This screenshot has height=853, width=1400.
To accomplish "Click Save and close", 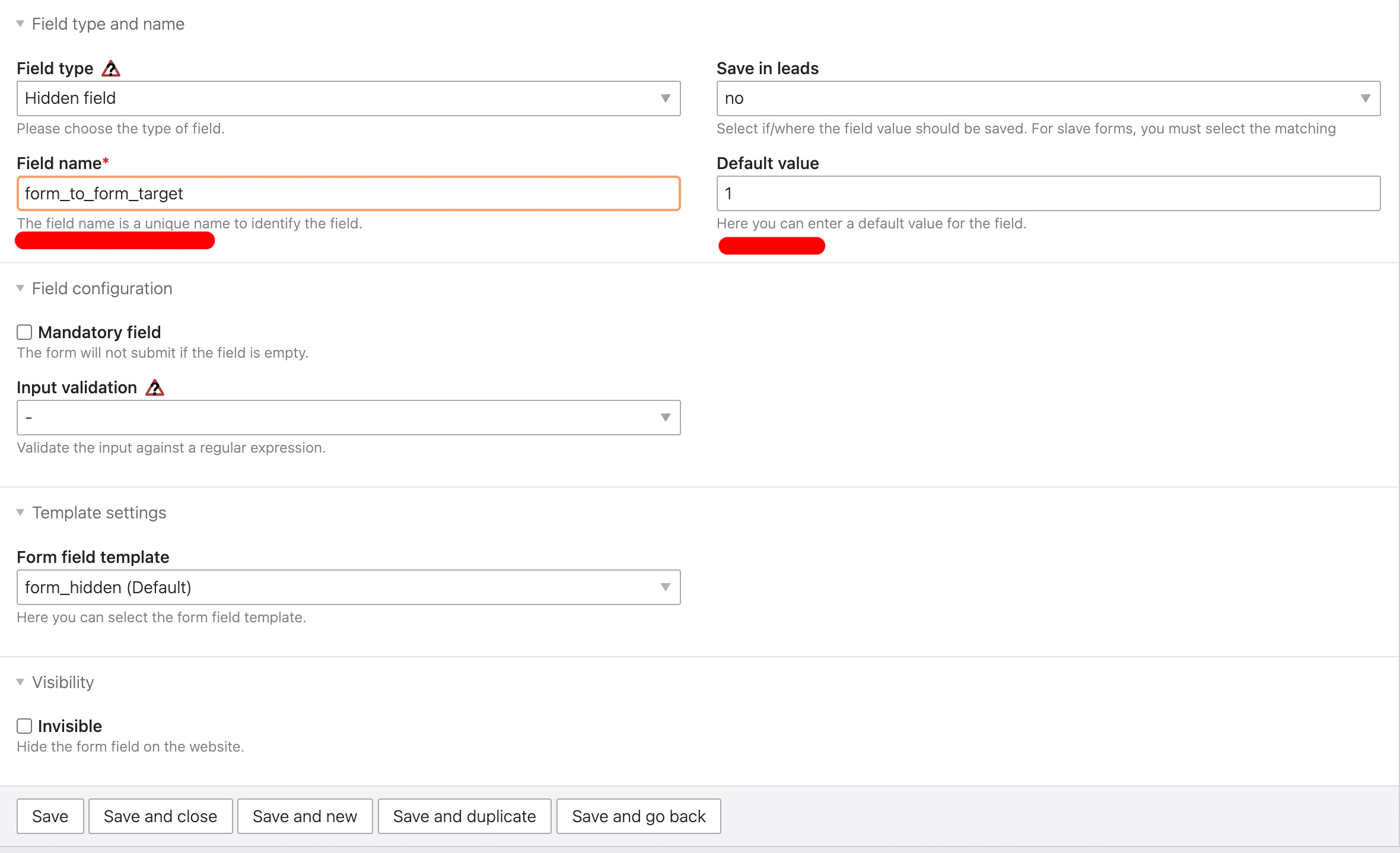I will coord(160,816).
